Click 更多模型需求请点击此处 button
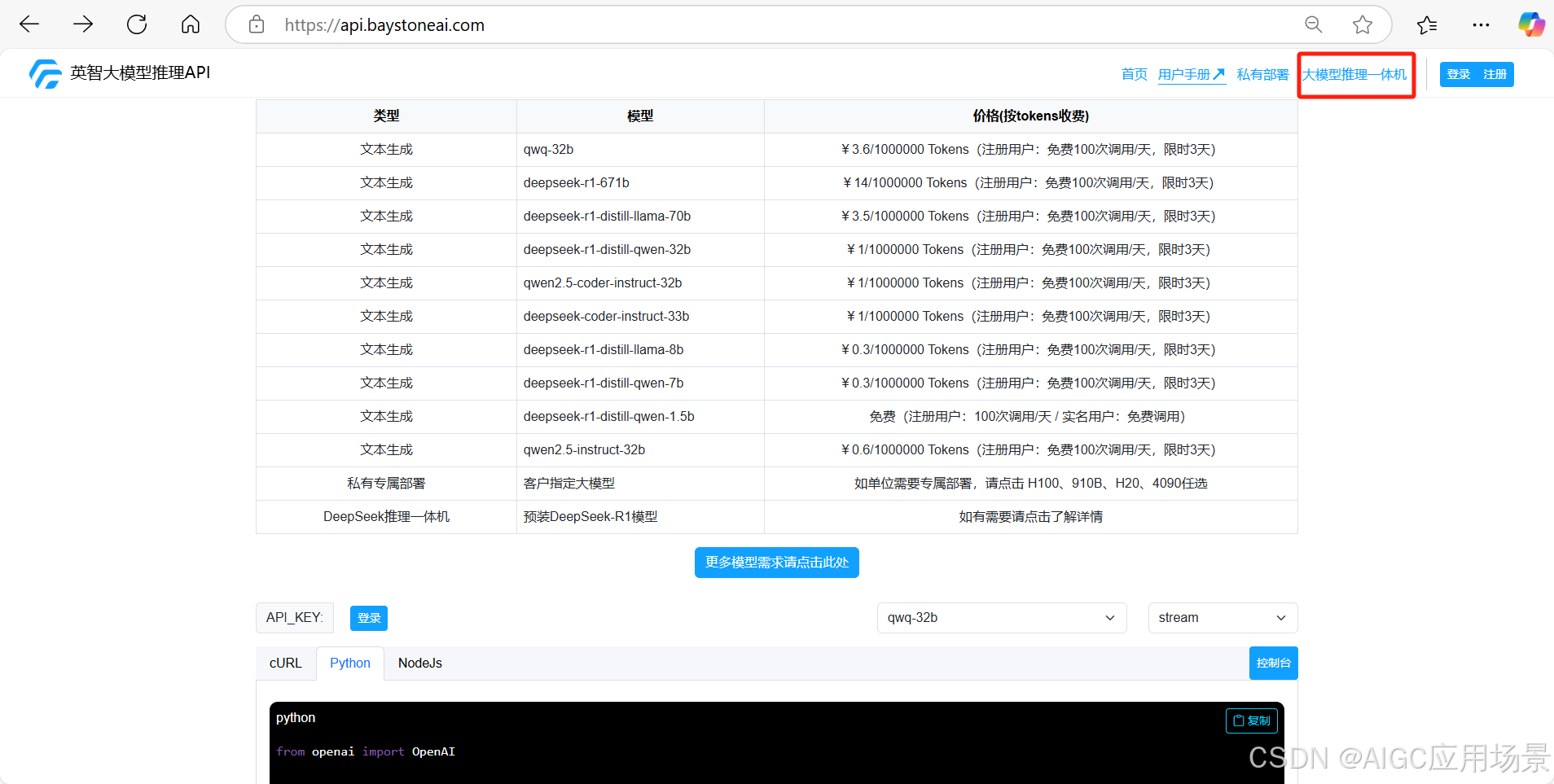This screenshot has height=784, width=1554. point(777,563)
